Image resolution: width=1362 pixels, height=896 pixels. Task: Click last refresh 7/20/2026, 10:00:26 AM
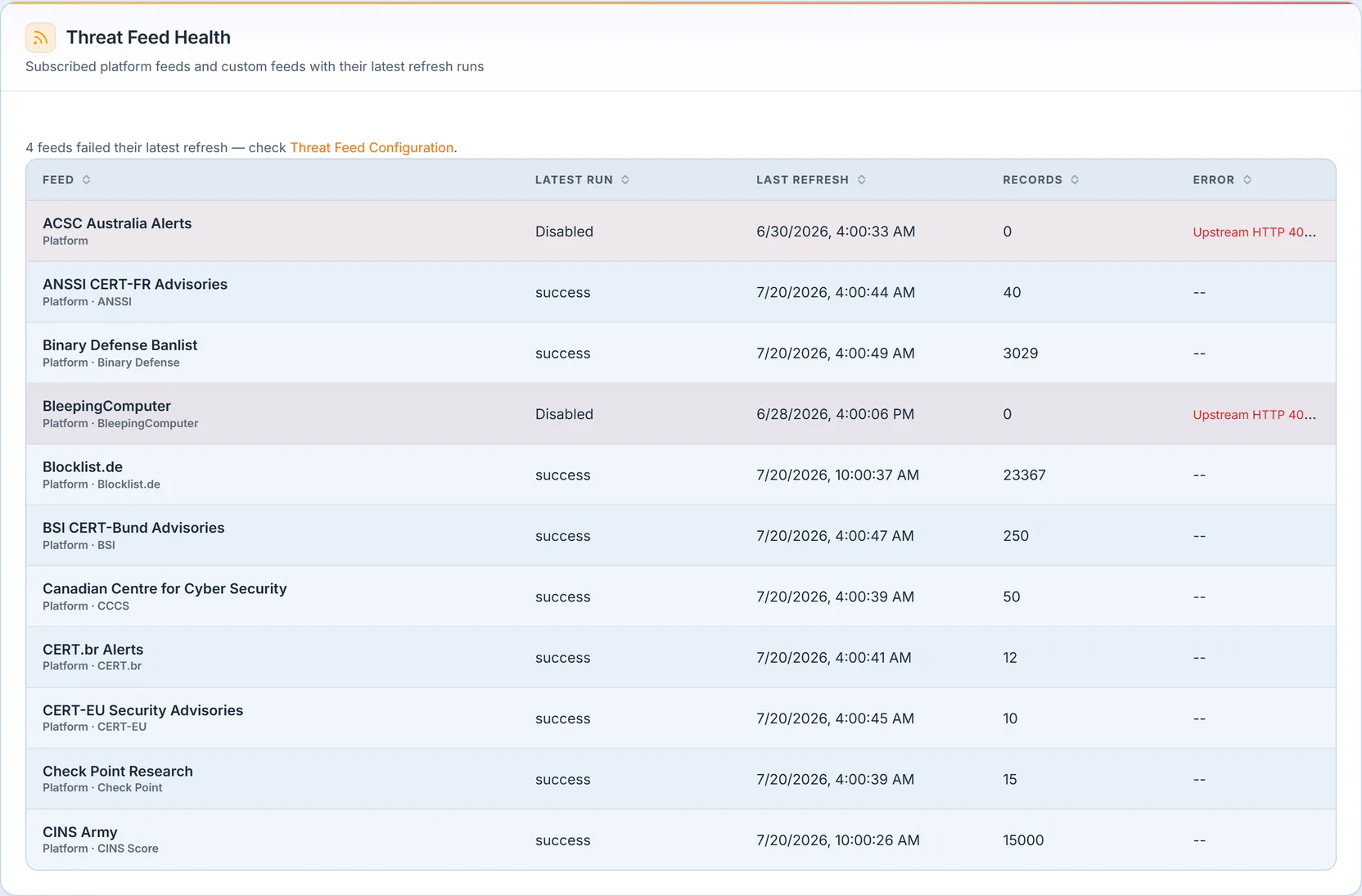point(837,840)
